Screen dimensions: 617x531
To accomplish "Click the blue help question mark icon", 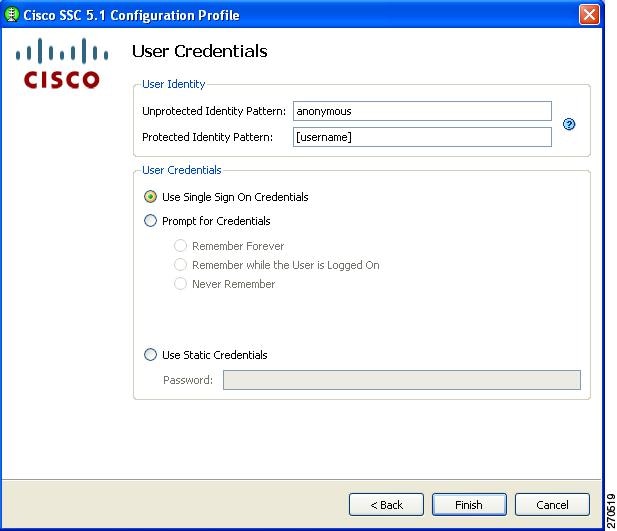I will [x=569, y=124].
